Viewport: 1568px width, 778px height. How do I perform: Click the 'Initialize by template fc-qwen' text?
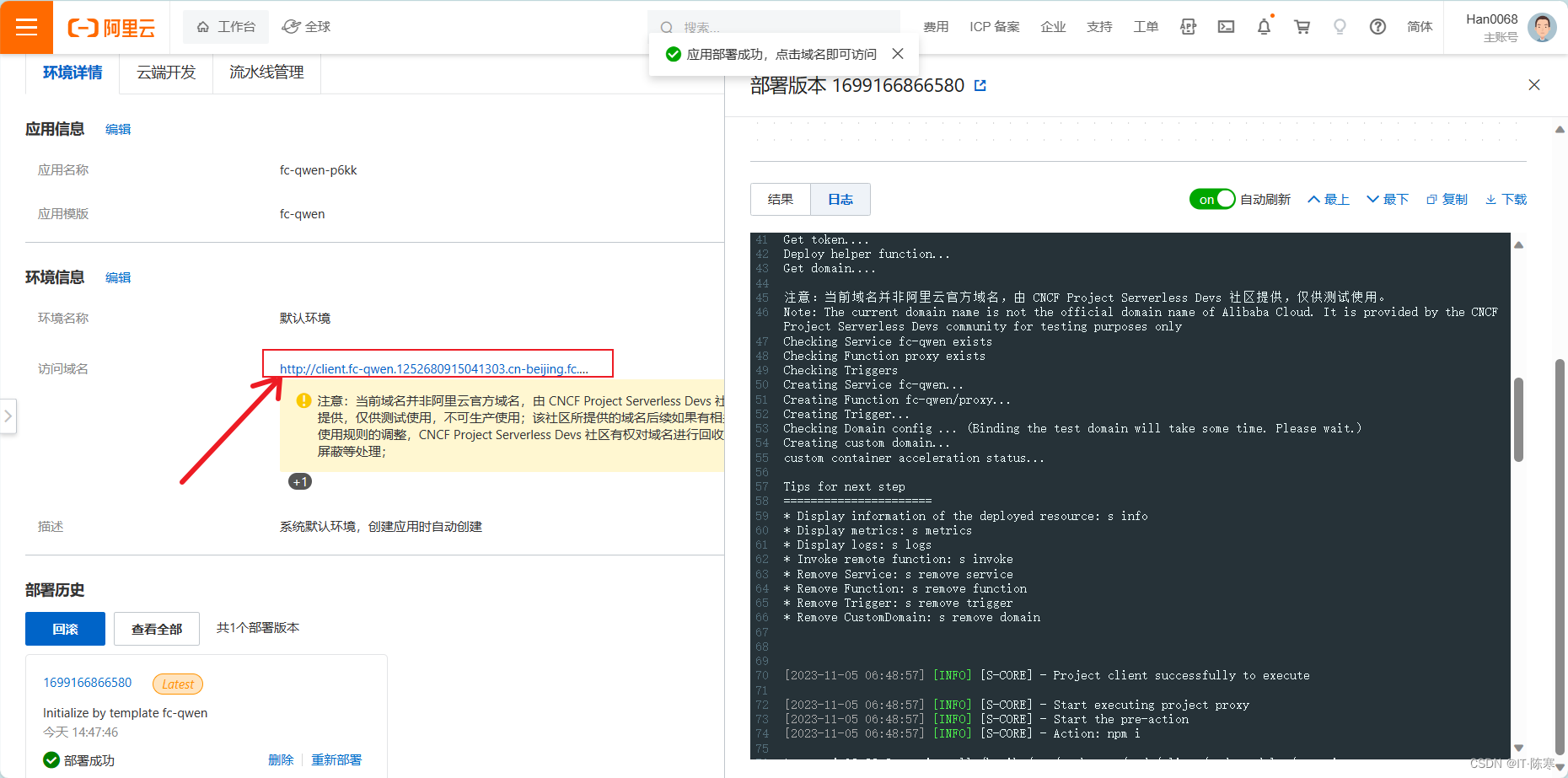[126, 713]
